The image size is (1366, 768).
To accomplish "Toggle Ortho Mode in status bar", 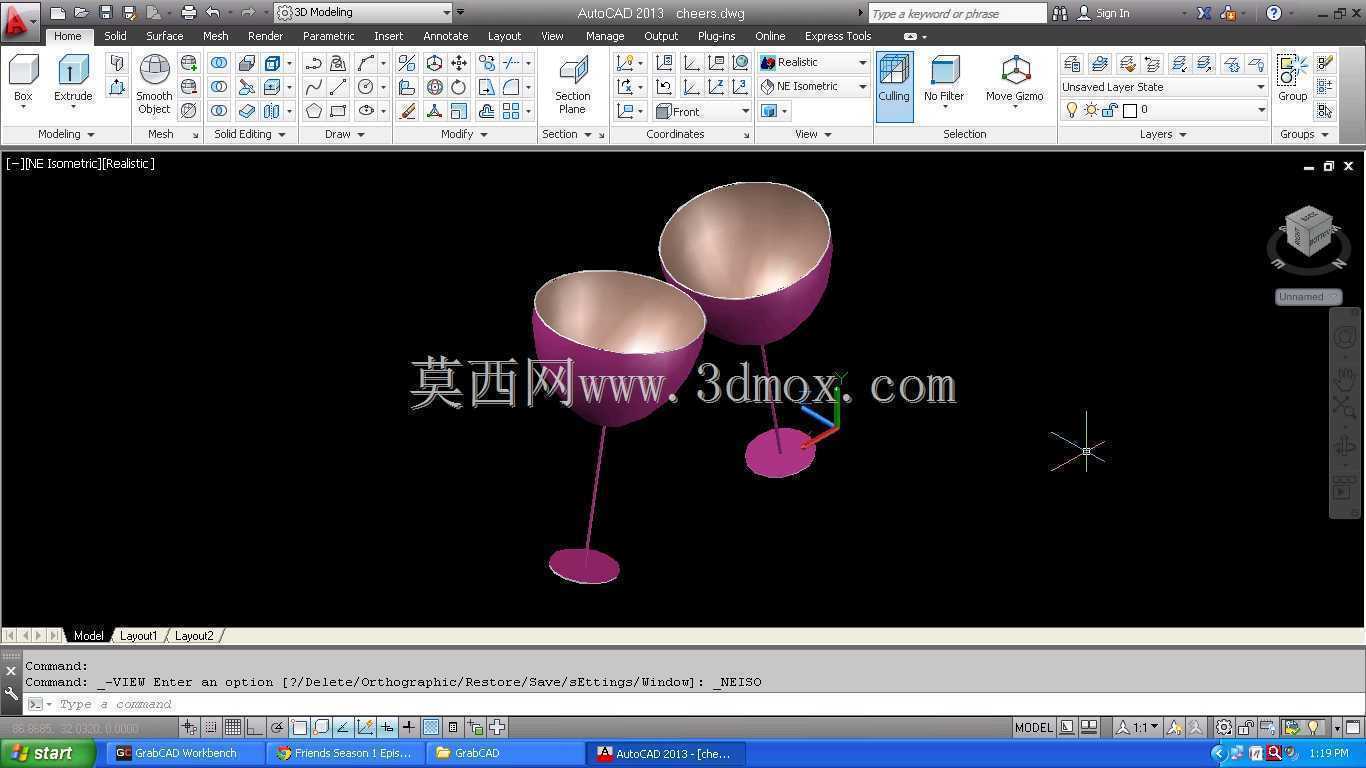I will [x=255, y=727].
